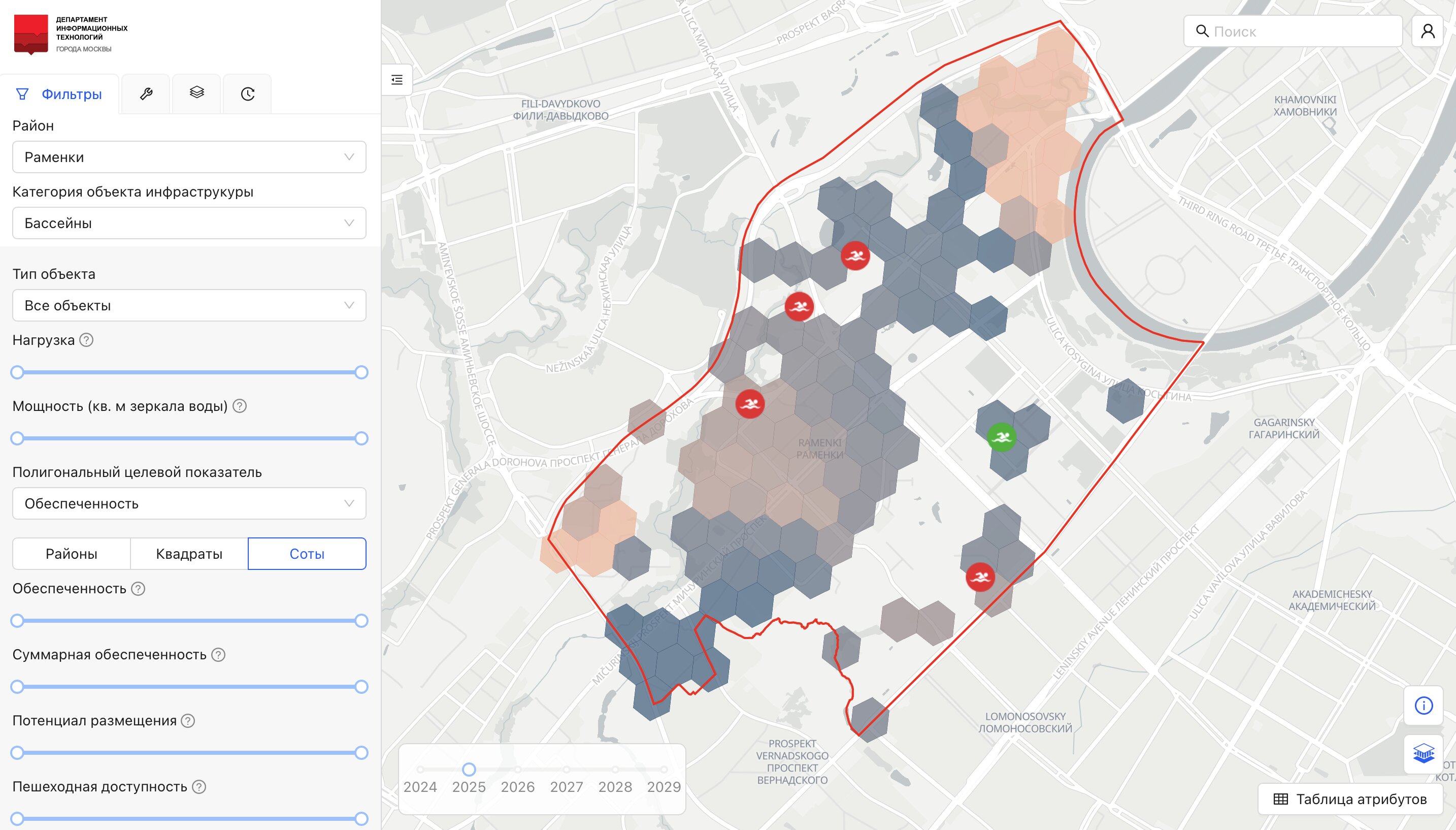Click the left handle of Нагрузка slider
This screenshot has width=1456, height=830.
(17, 373)
